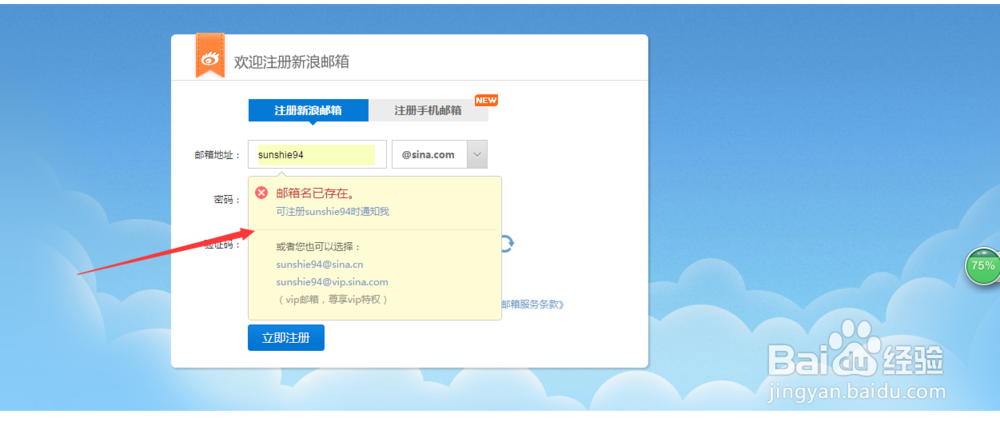Click the 密码 label
This screenshot has width=1000, height=426.
pyautogui.click(x=227, y=200)
